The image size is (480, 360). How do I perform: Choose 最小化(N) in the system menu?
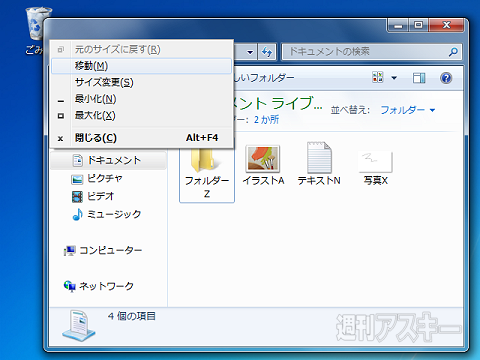141,99
